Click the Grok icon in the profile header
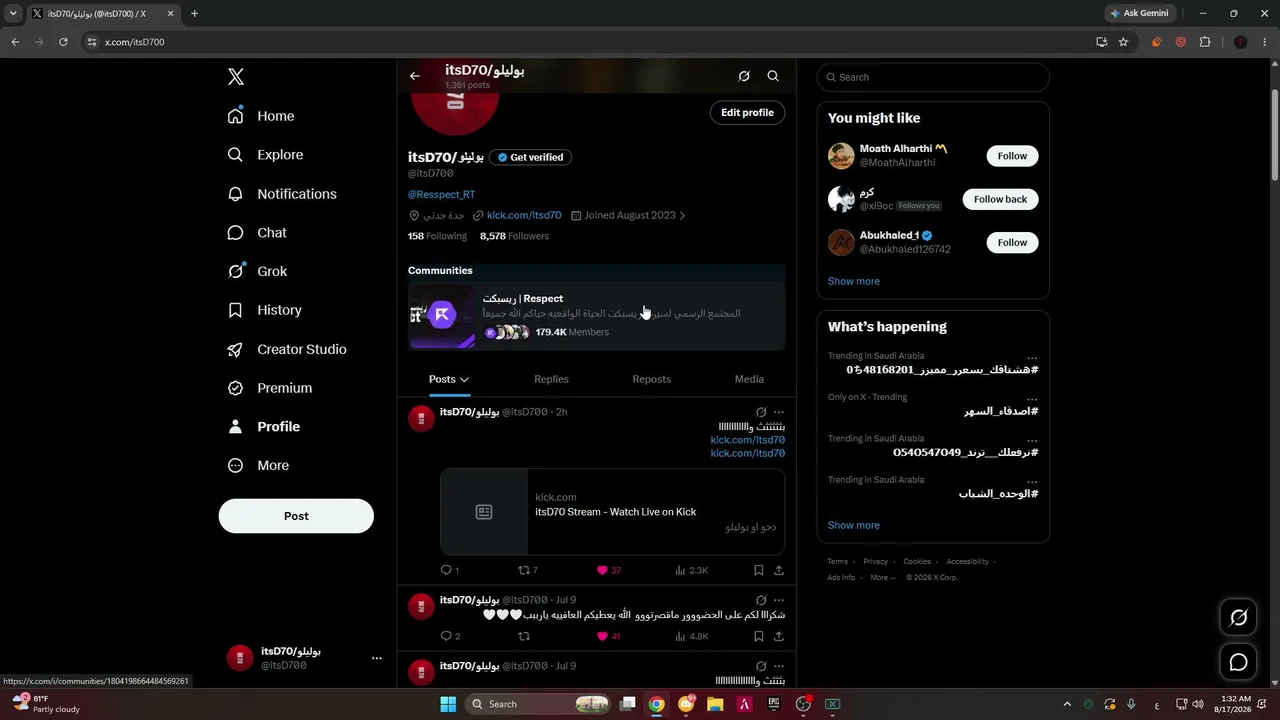Image resolution: width=1280 pixels, height=720 pixels. point(744,76)
